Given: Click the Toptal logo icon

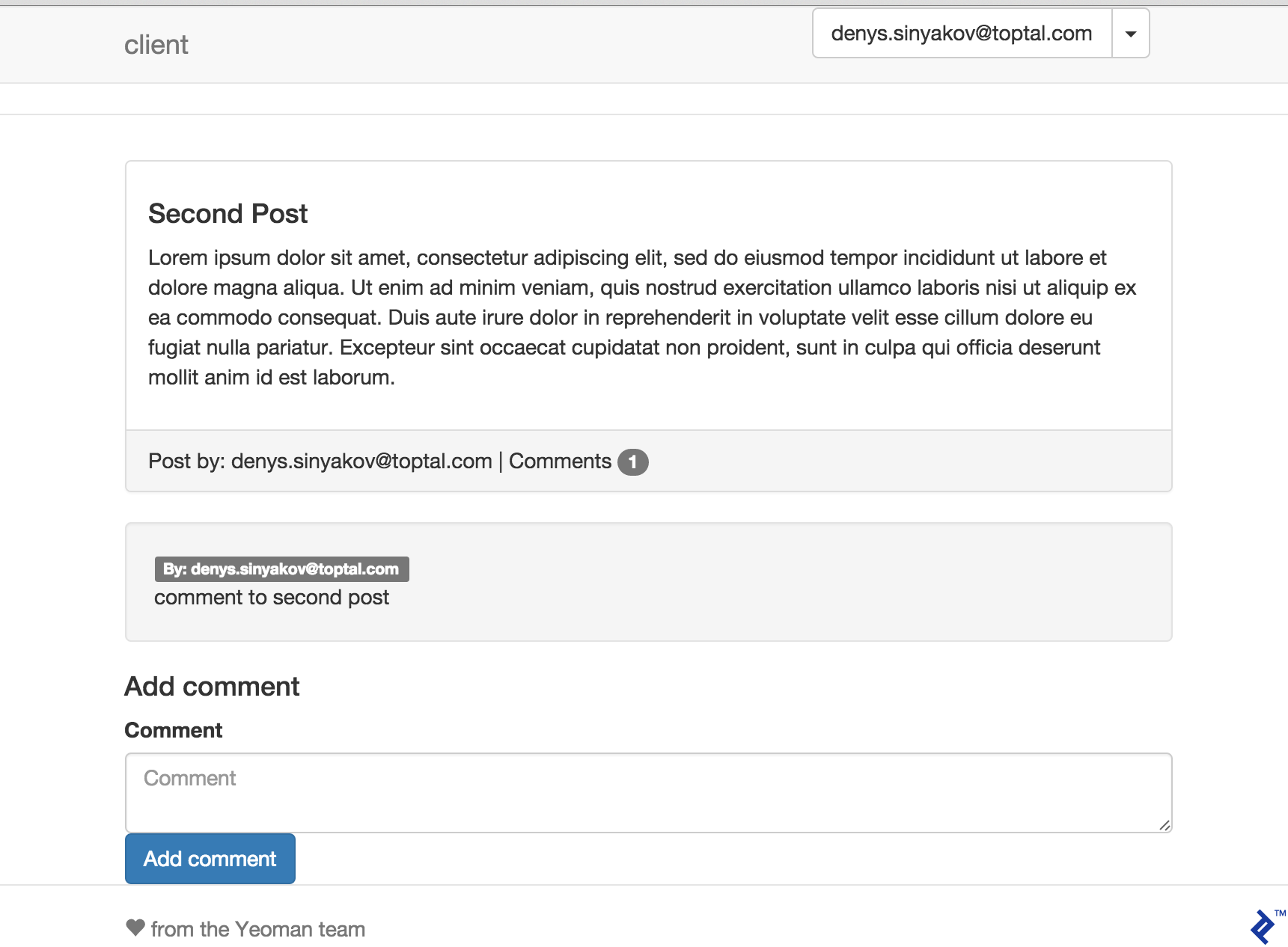Looking at the screenshot, I should [1263, 928].
